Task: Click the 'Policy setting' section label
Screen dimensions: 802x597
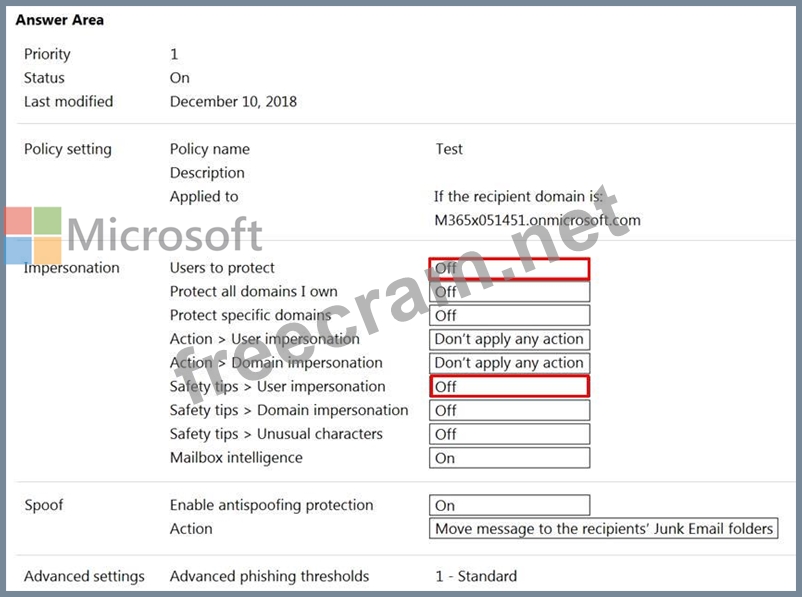Action: [x=68, y=149]
